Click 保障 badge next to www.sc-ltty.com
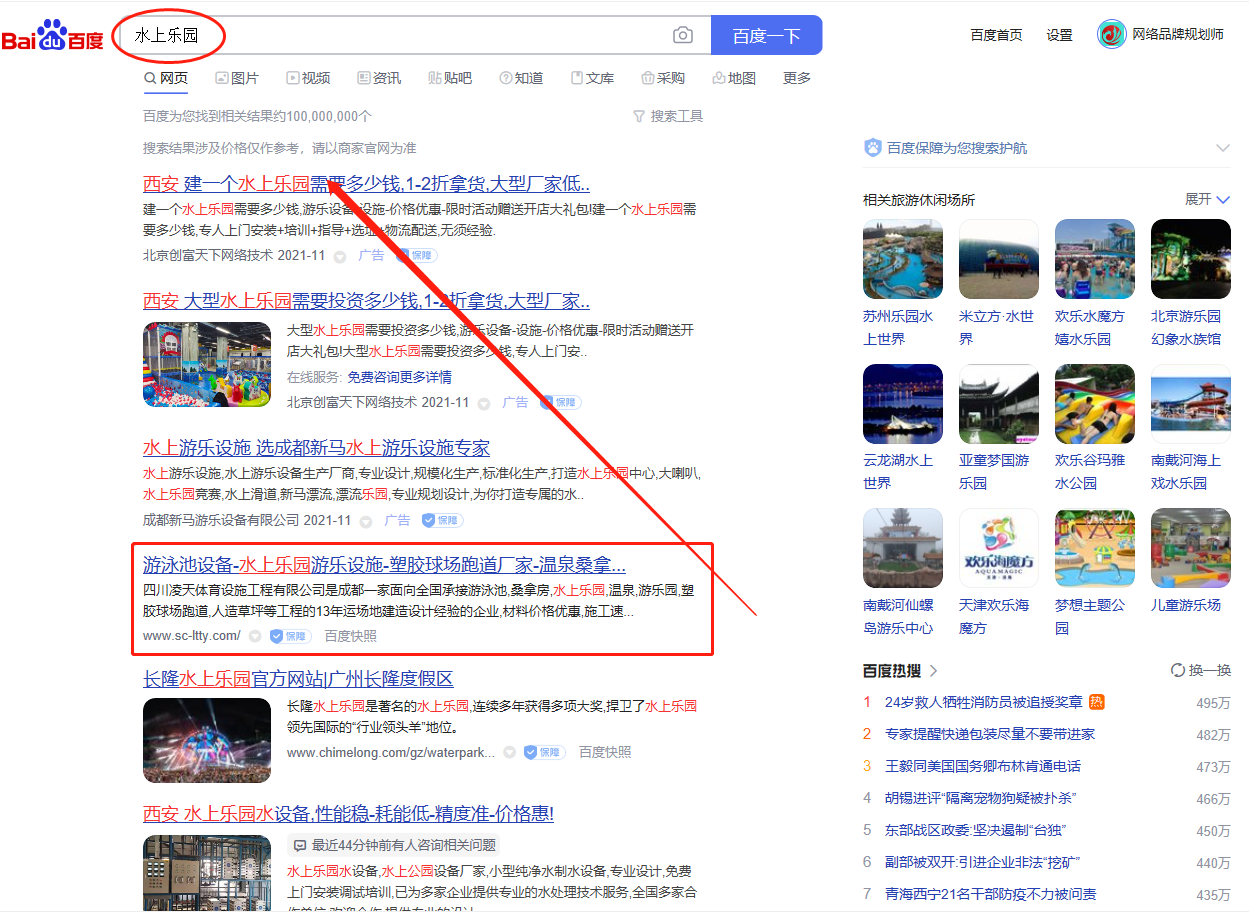Viewport: 1249px width, 913px height. coord(290,636)
